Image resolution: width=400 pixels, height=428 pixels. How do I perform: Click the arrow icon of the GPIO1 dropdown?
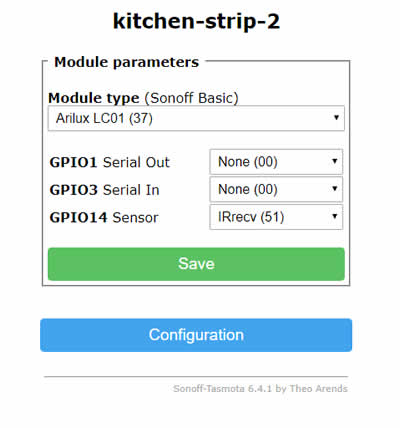click(x=334, y=161)
